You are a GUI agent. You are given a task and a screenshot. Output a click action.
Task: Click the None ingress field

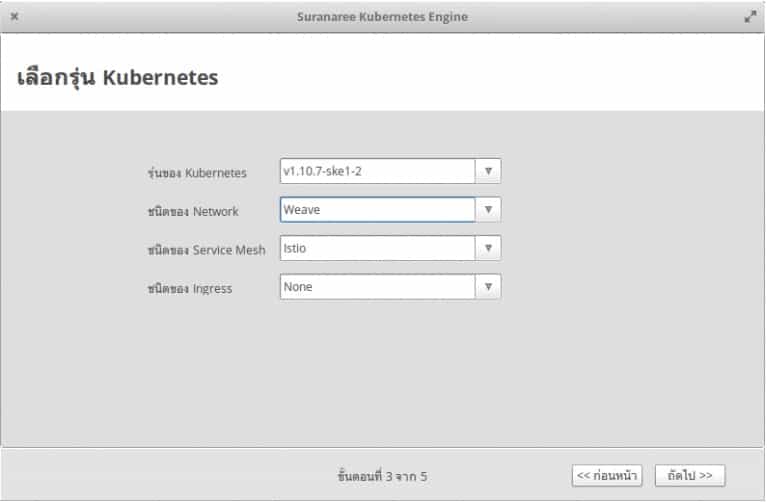[x=377, y=287]
